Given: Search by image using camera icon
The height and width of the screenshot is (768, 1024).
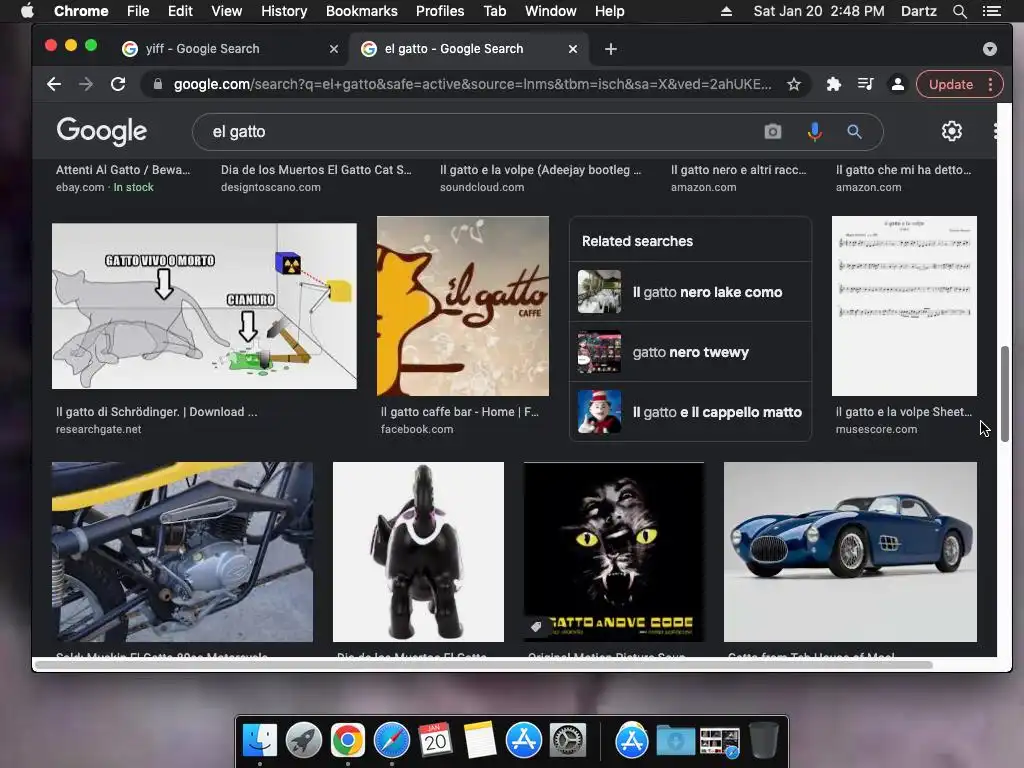Looking at the screenshot, I should pyautogui.click(x=773, y=131).
